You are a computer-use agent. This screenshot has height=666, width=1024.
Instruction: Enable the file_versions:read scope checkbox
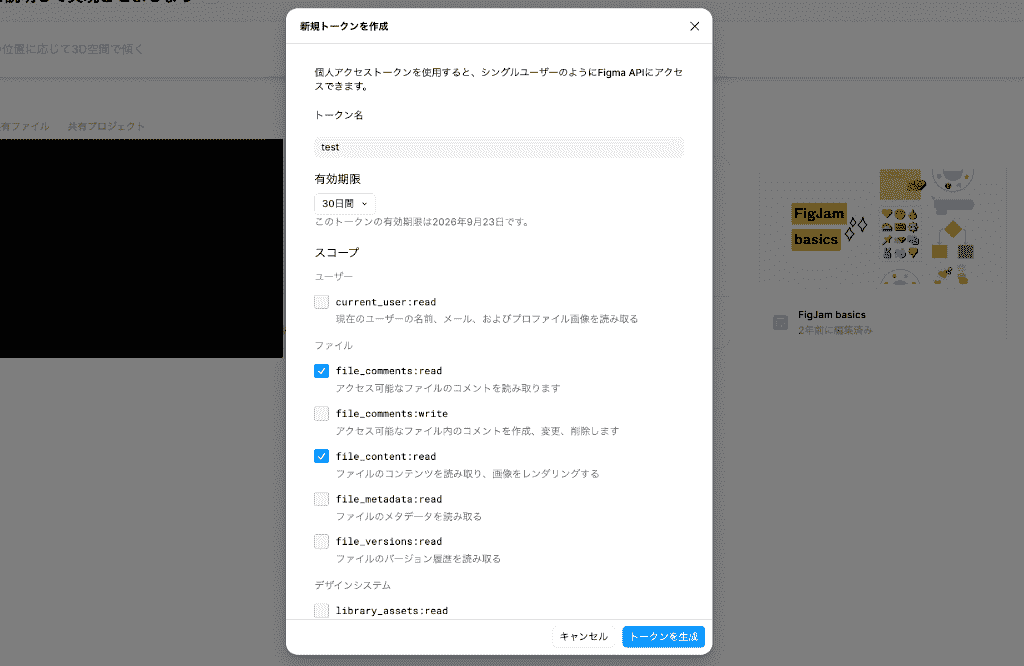pyautogui.click(x=321, y=541)
